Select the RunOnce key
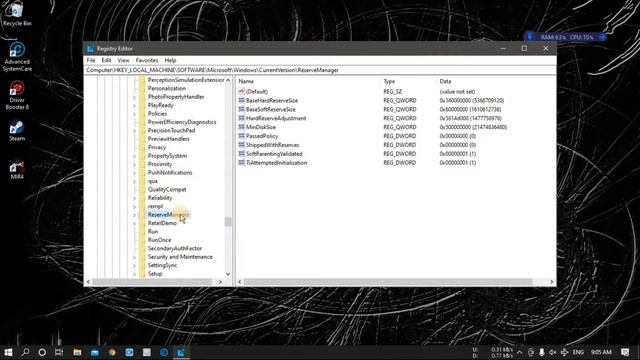This screenshot has width=640, height=360. click(159, 240)
